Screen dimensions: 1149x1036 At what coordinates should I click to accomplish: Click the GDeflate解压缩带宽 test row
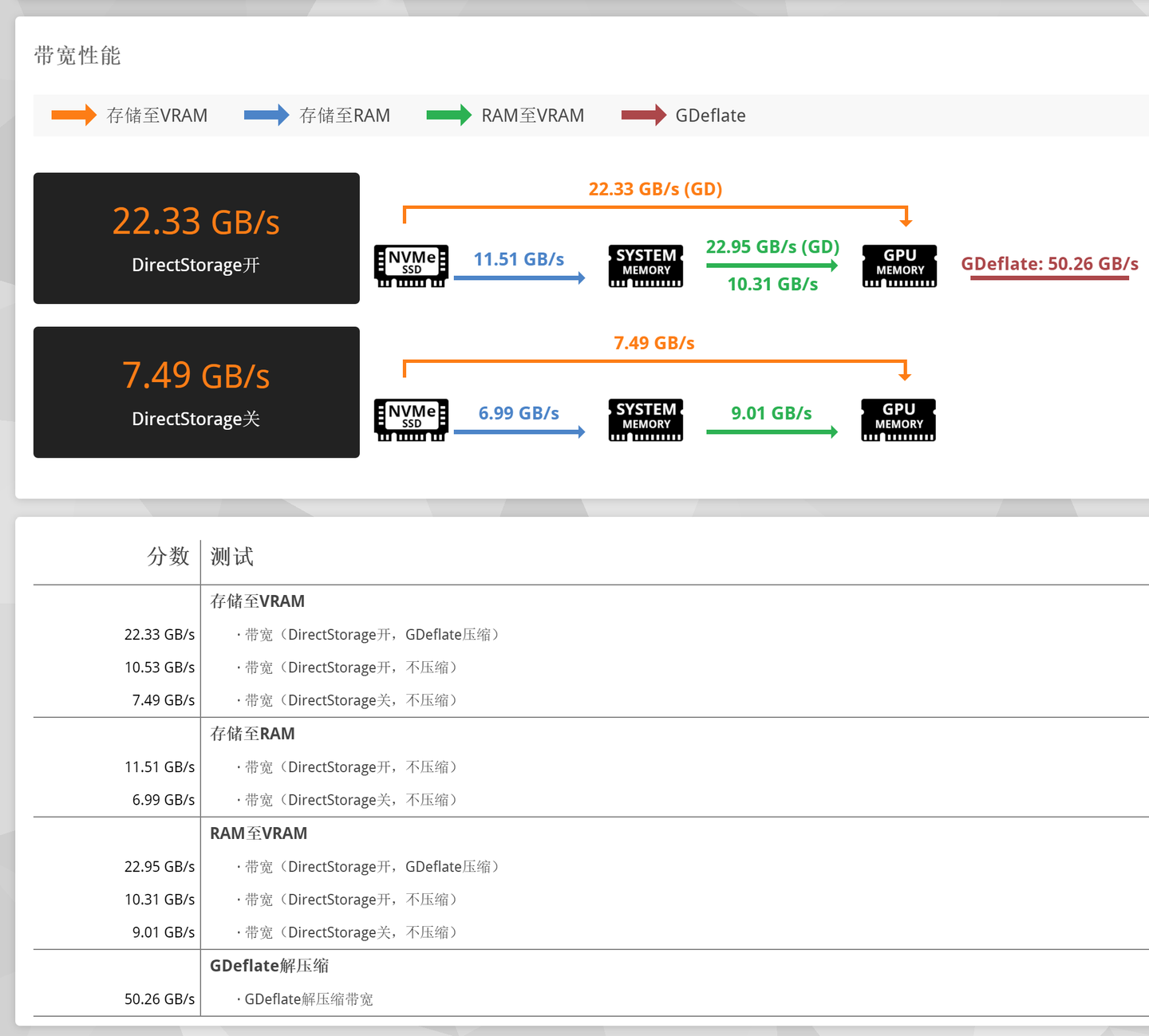[x=305, y=999]
